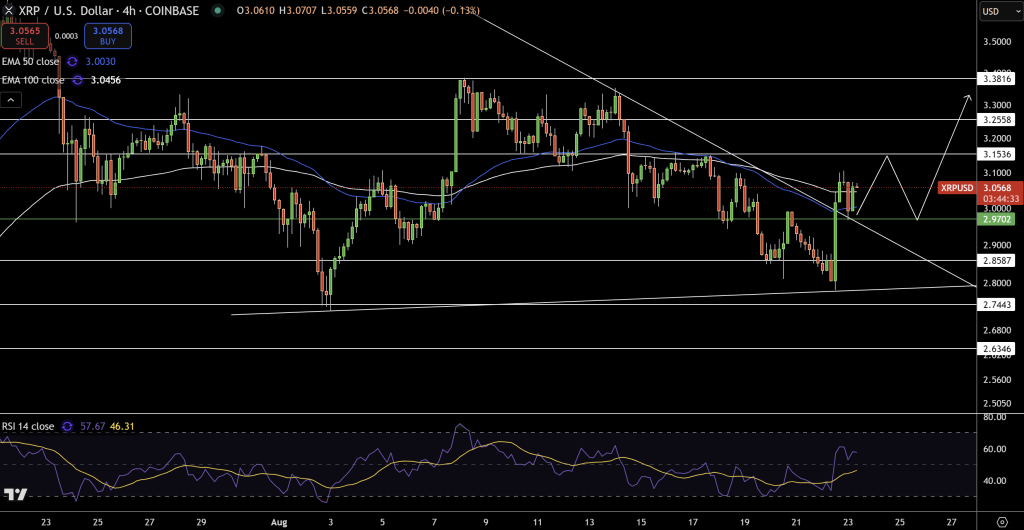Click the 3.2558 price level label
1024x530 pixels.
(x=996, y=119)
